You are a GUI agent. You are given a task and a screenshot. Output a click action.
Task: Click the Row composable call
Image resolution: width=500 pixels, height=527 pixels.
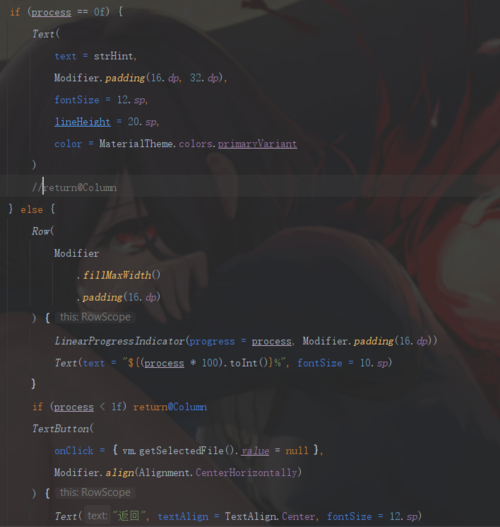[41, 232]
